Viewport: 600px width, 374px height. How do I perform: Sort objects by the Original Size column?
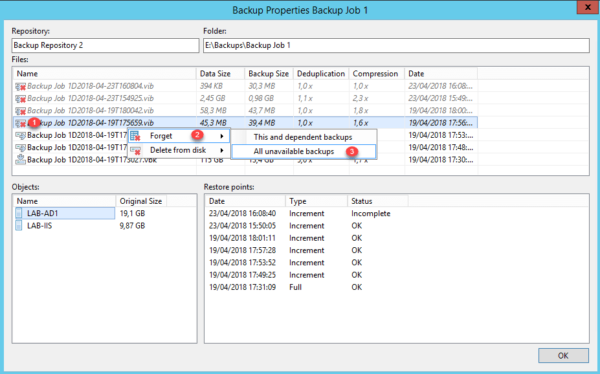pyautogui.click(x=141, y=201)
